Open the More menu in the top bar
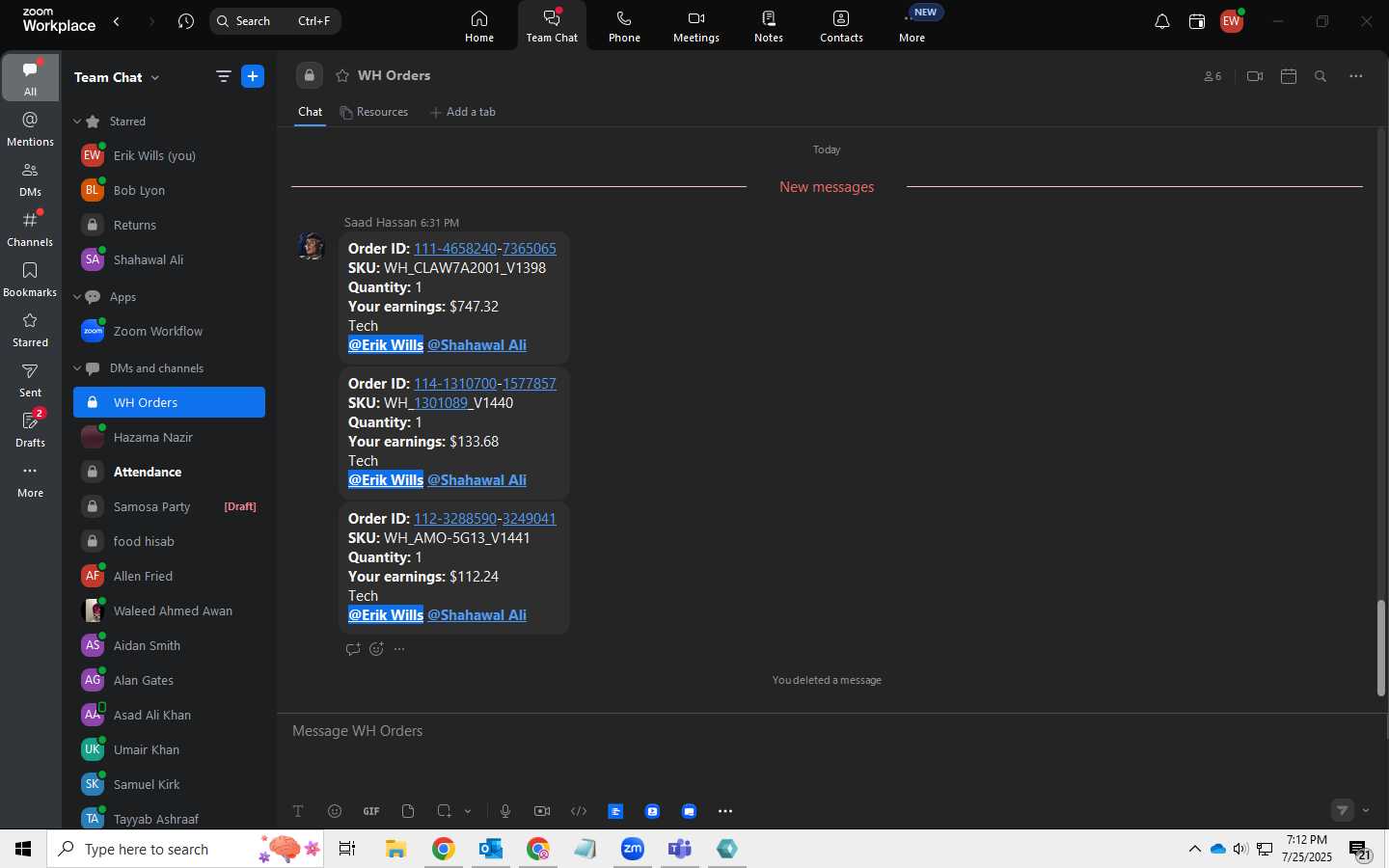 912,26
